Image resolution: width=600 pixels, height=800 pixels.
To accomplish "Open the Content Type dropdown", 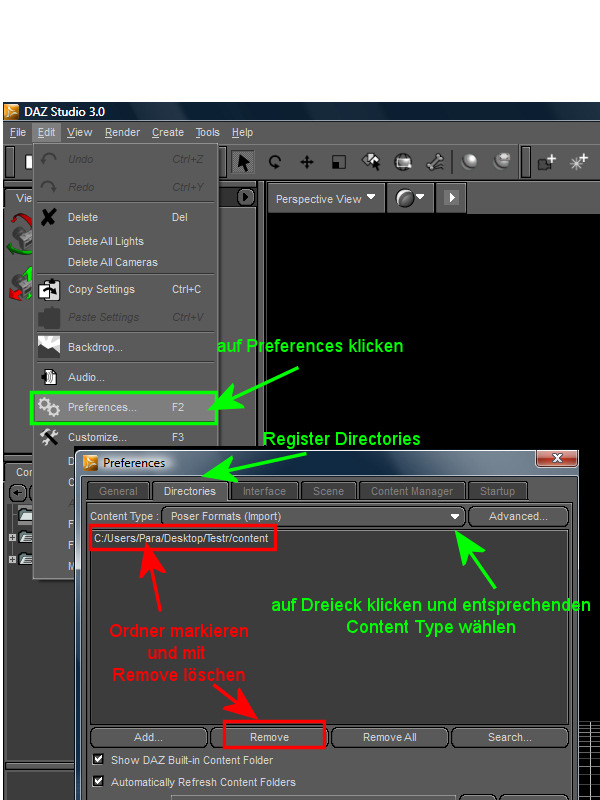I will (x=314, y=516).
